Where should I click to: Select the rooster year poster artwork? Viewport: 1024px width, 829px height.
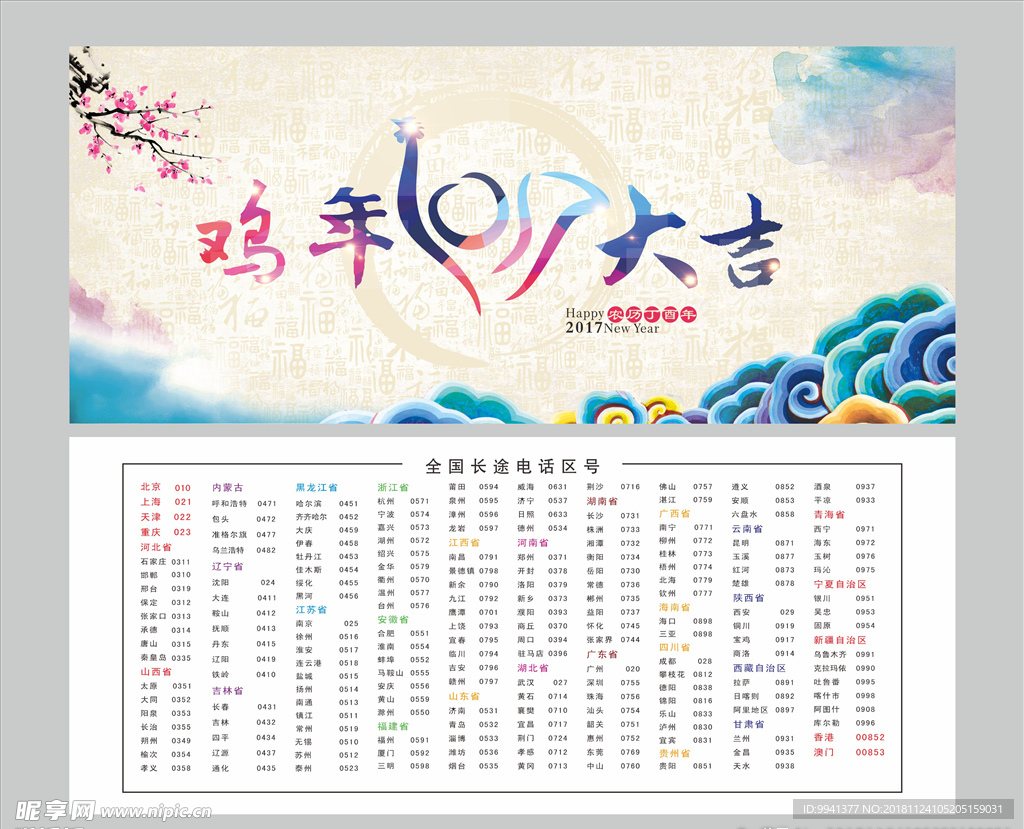point(513,235)
